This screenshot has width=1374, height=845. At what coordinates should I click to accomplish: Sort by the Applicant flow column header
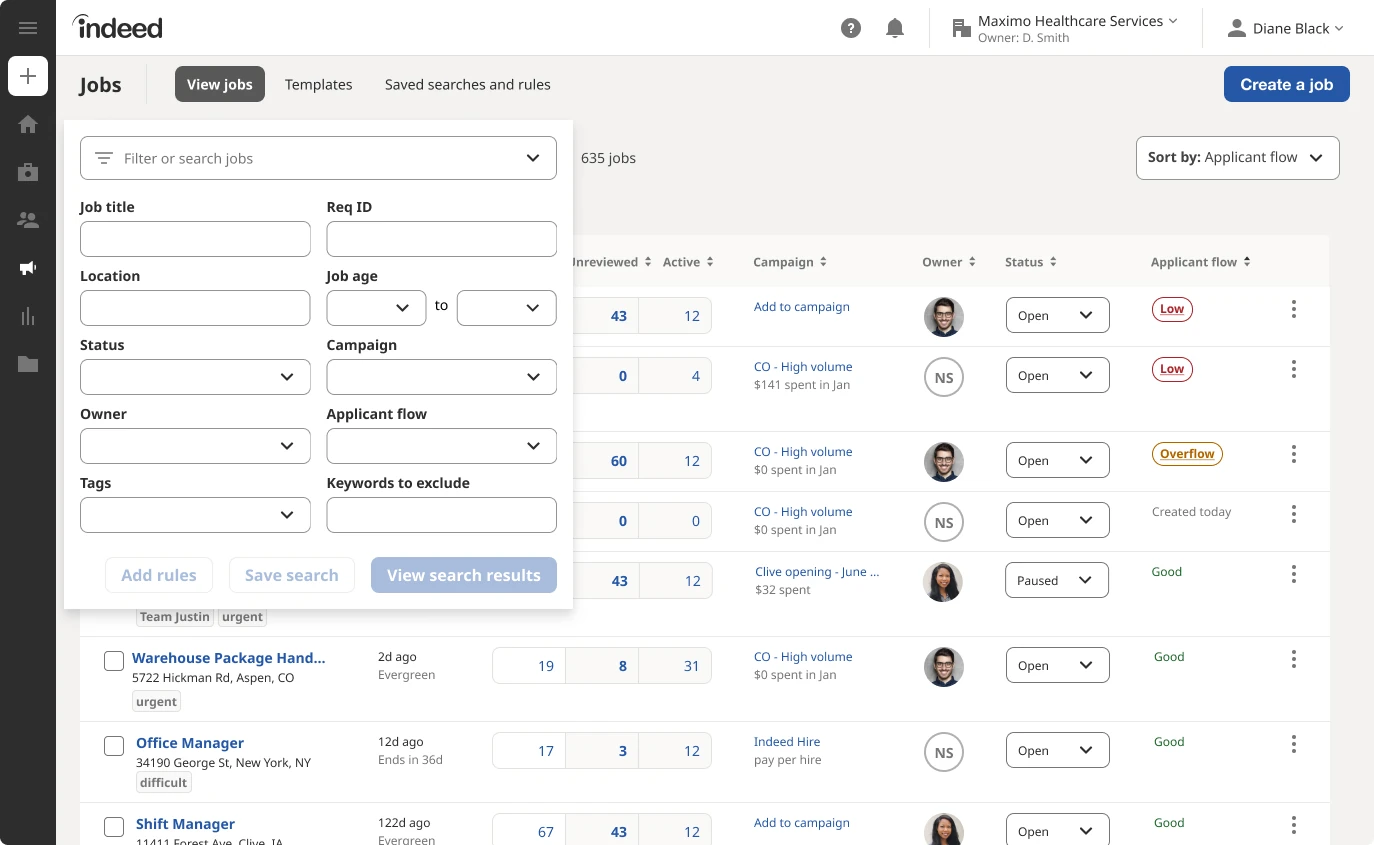click(1200, 262)
